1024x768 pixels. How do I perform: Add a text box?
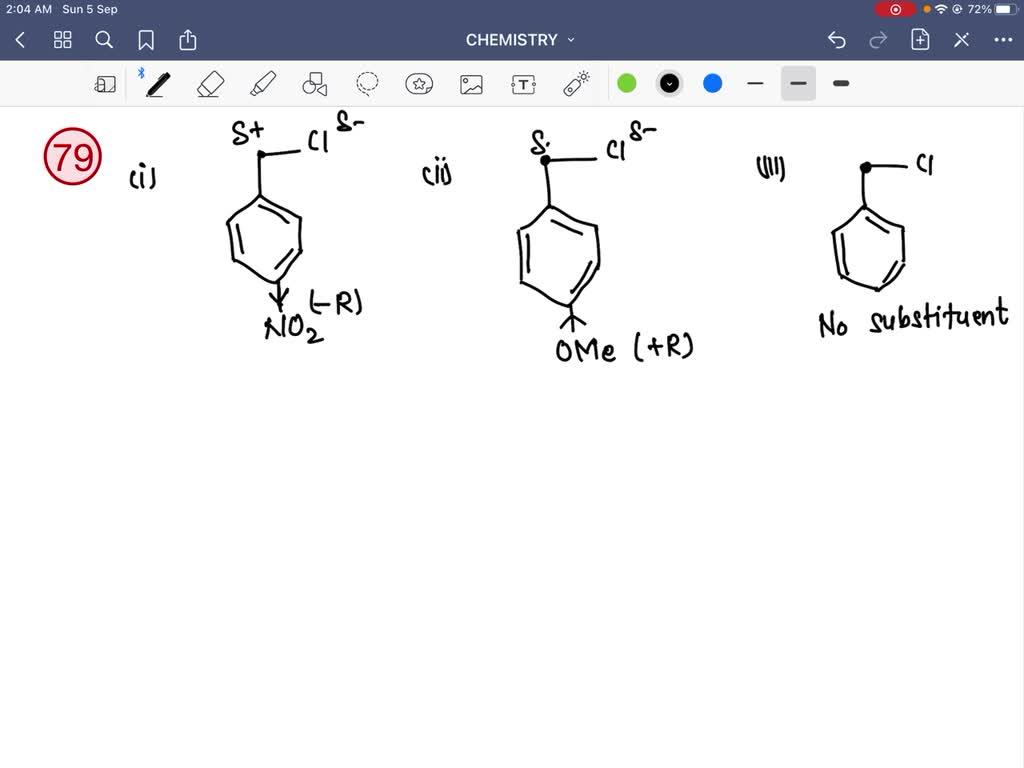pyautogui.click(x=523, y=84)
